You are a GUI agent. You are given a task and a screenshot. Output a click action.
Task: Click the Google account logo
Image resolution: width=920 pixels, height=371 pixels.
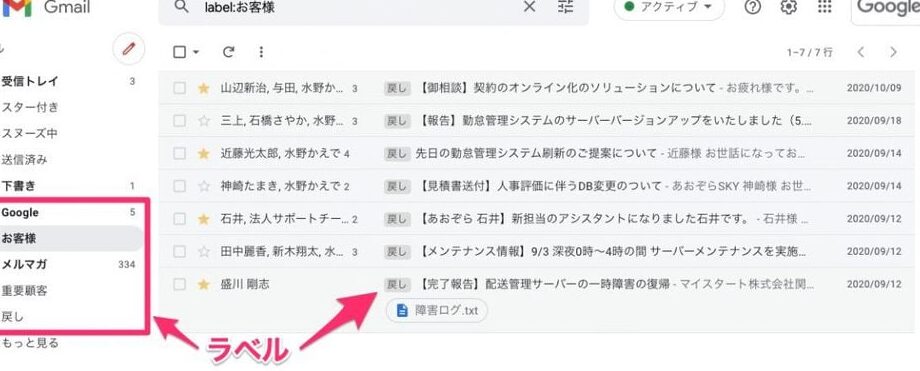887,8
